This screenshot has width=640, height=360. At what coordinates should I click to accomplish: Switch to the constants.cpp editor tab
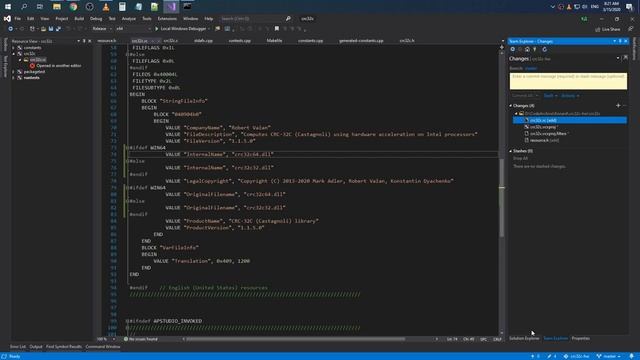point(310,41)
